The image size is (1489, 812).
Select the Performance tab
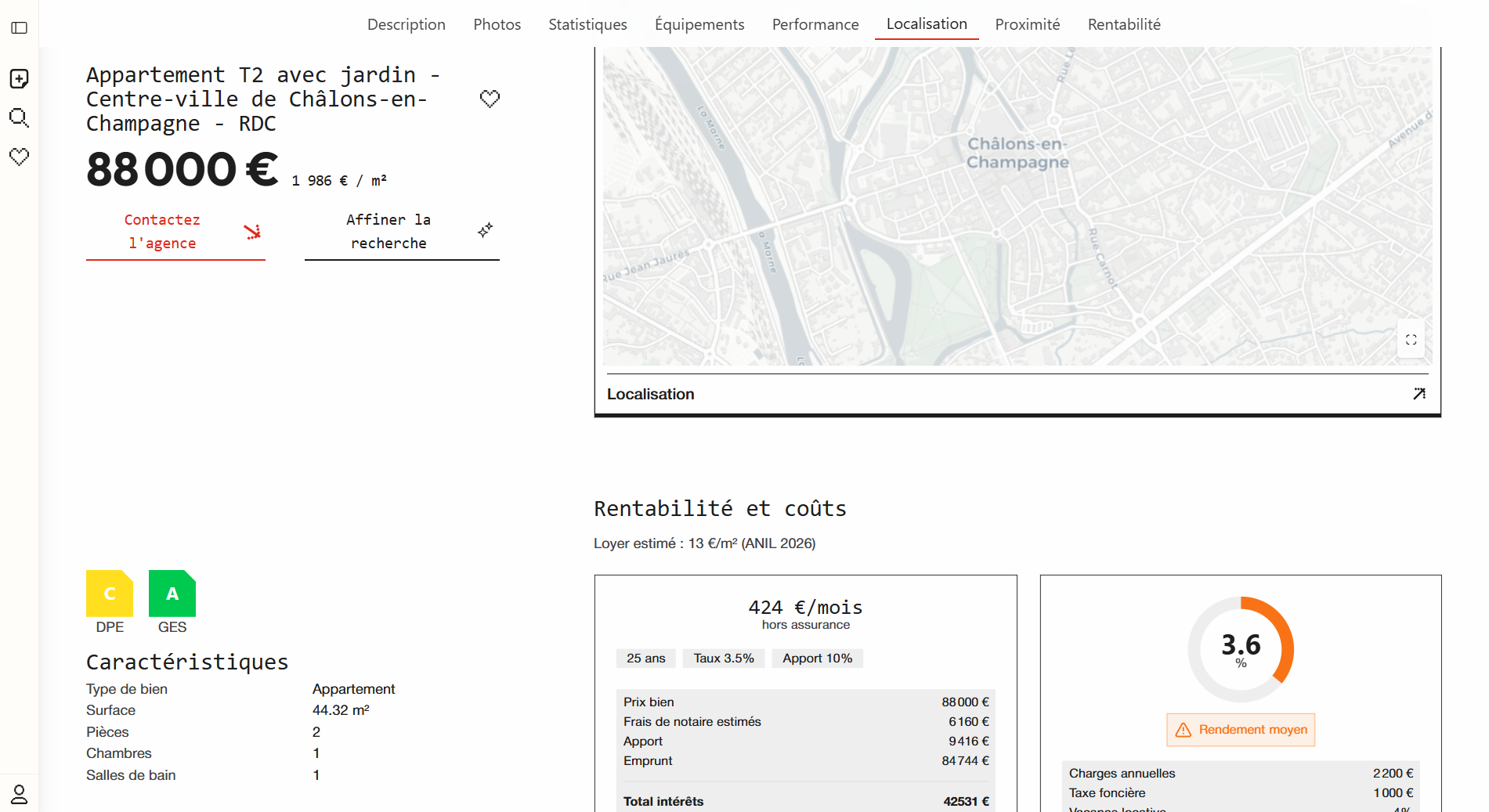815,24
